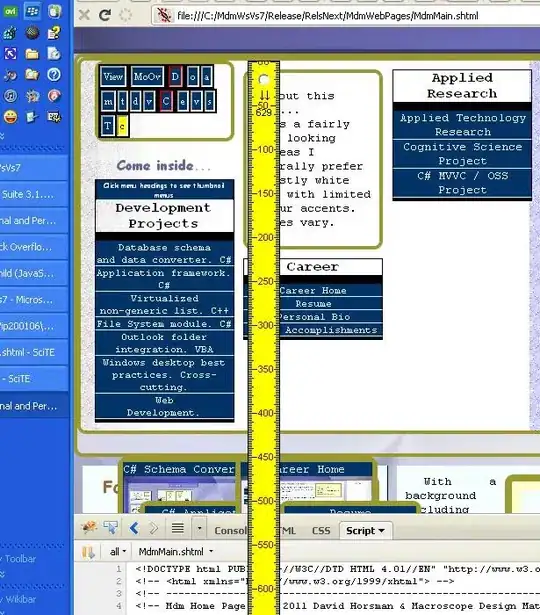Activate the Firebug element inspect pointer icon
Screen dimensions: 540x615
111,528
